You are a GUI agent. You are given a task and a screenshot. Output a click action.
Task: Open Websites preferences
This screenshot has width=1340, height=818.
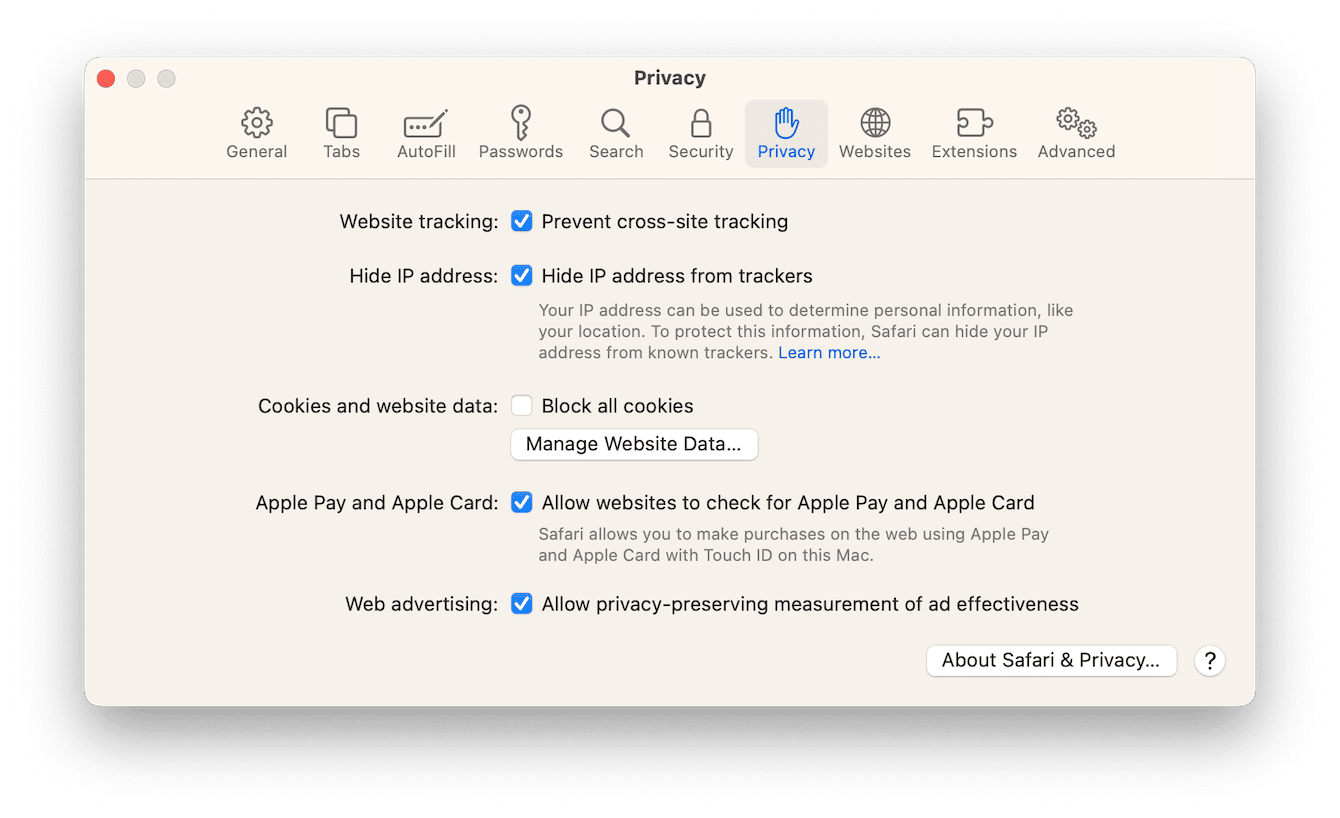click(874, 133)
